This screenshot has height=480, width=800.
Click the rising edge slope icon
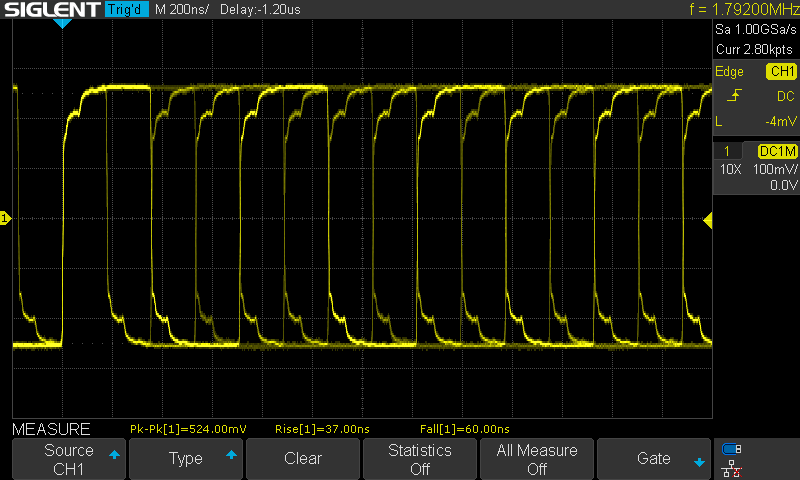[734, 96]
